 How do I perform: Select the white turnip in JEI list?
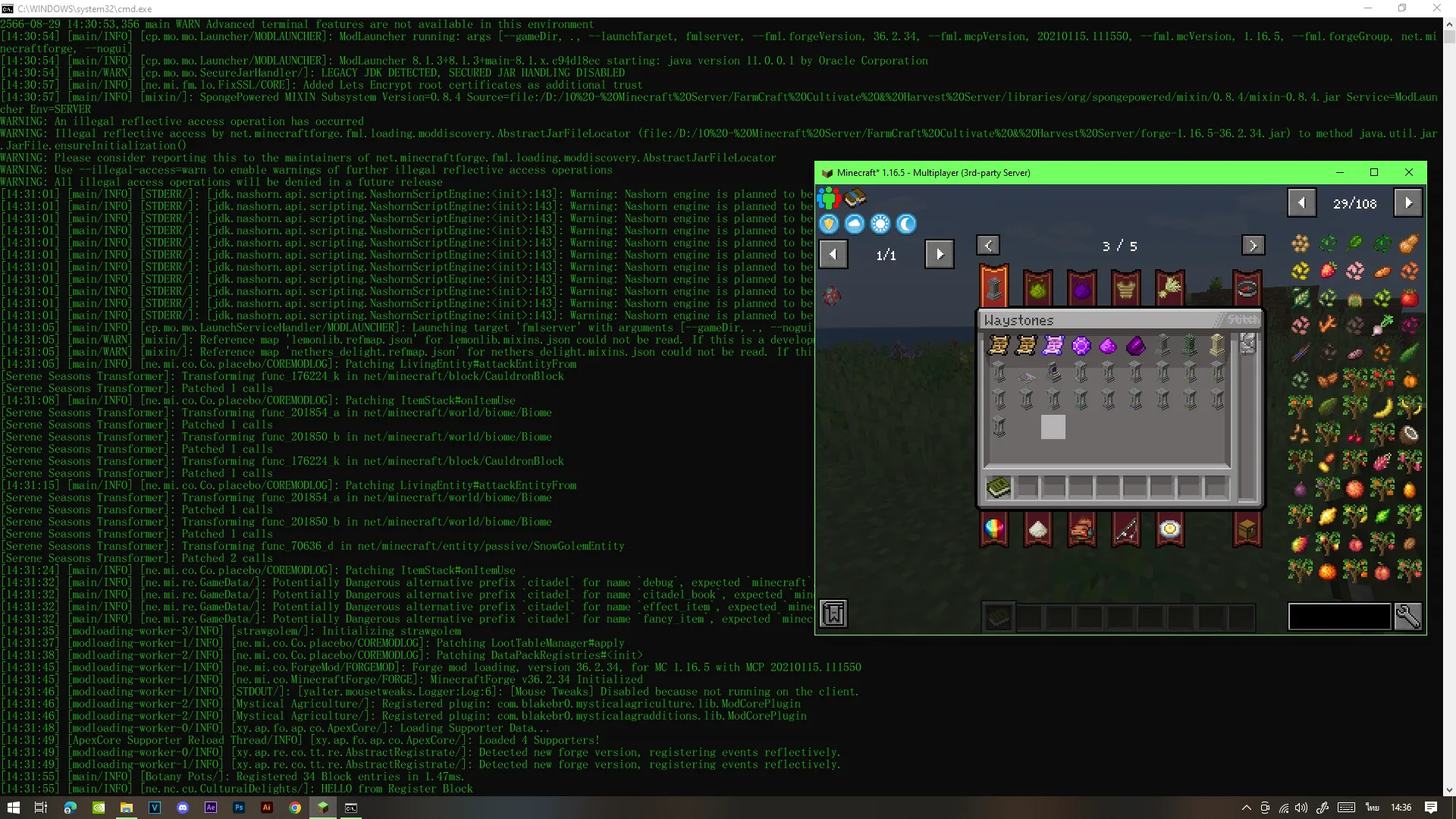(1382, 325)
